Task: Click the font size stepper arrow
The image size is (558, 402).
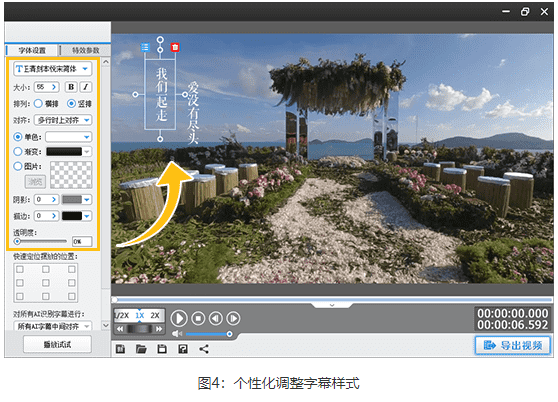Action: (54, 87)
